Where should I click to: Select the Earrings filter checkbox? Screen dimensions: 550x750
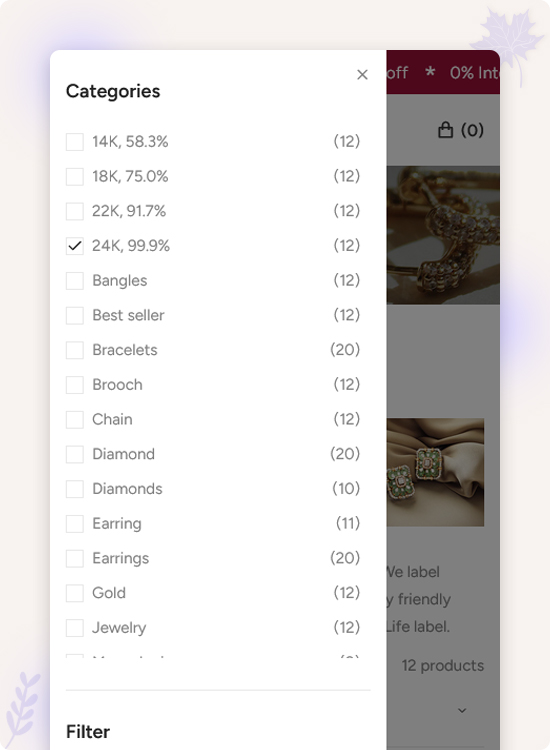[x=75, y=558]
